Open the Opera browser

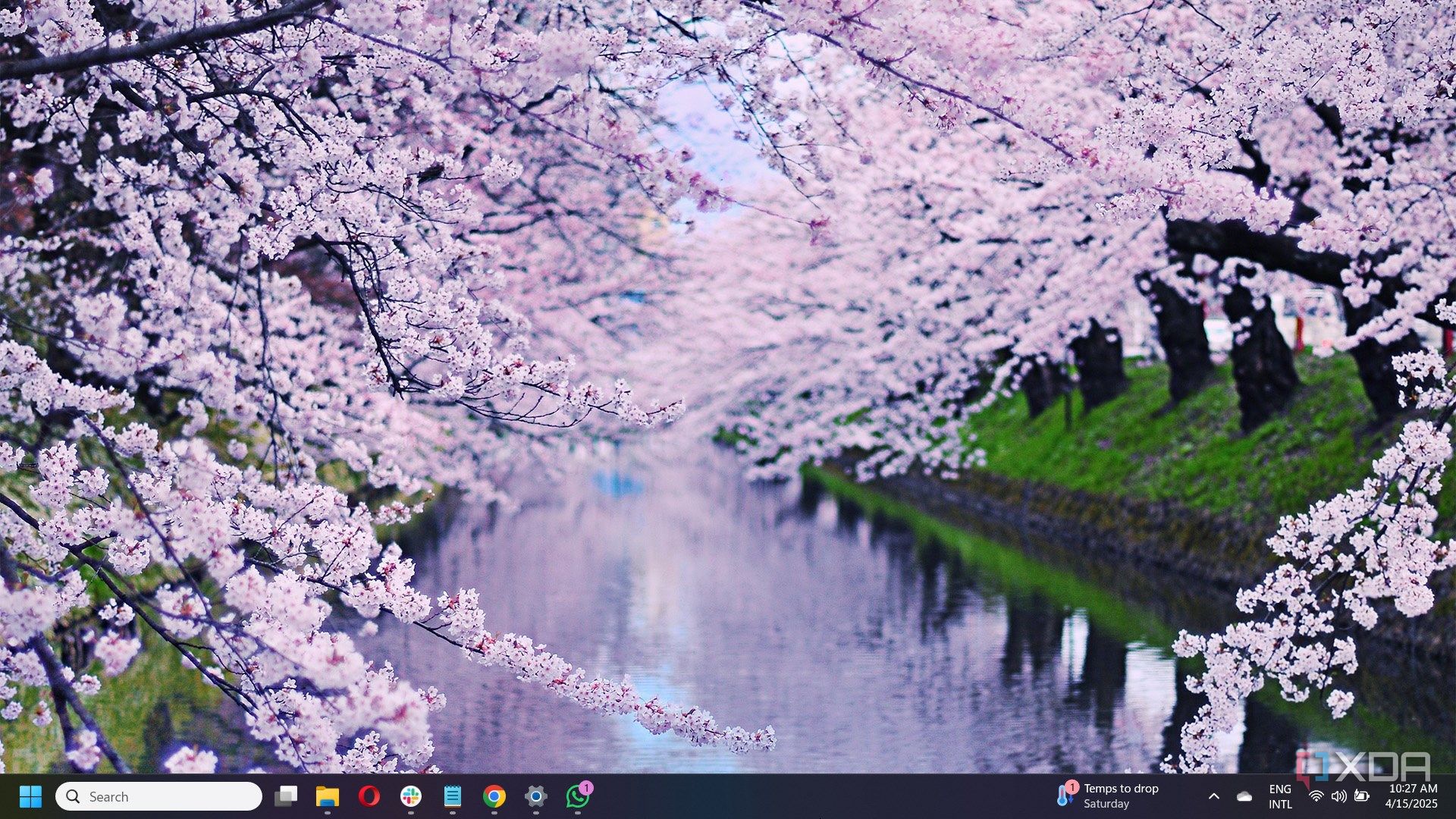coord(369,796)
